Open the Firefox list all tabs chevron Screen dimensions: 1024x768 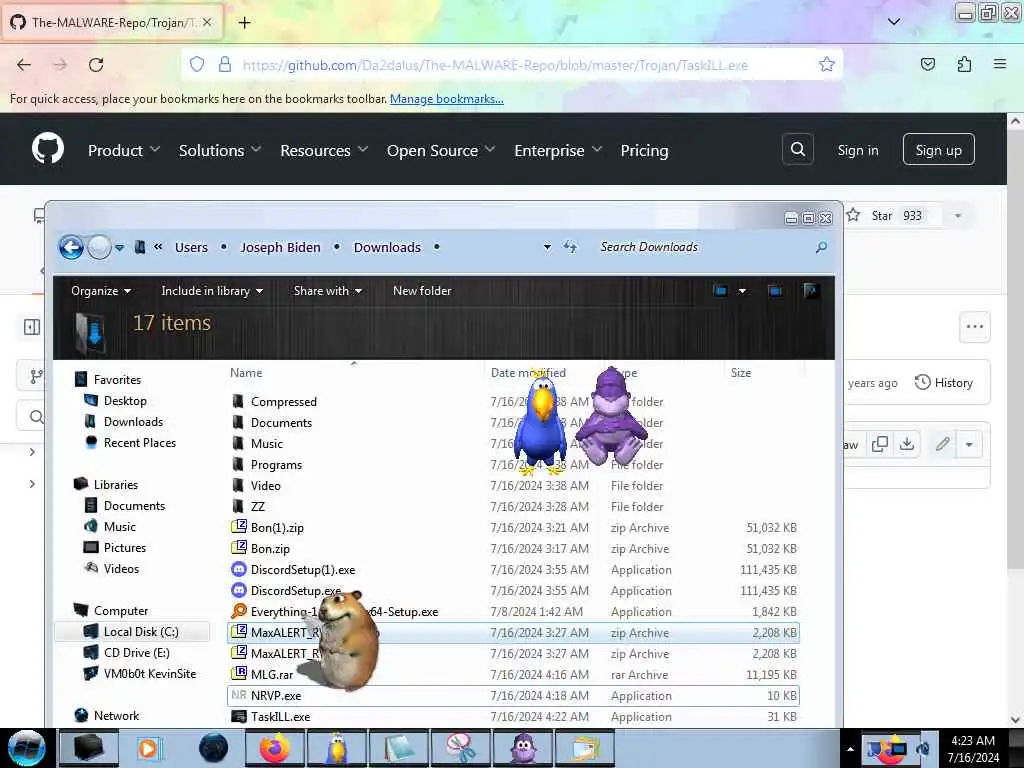click(x=894, y=22)
